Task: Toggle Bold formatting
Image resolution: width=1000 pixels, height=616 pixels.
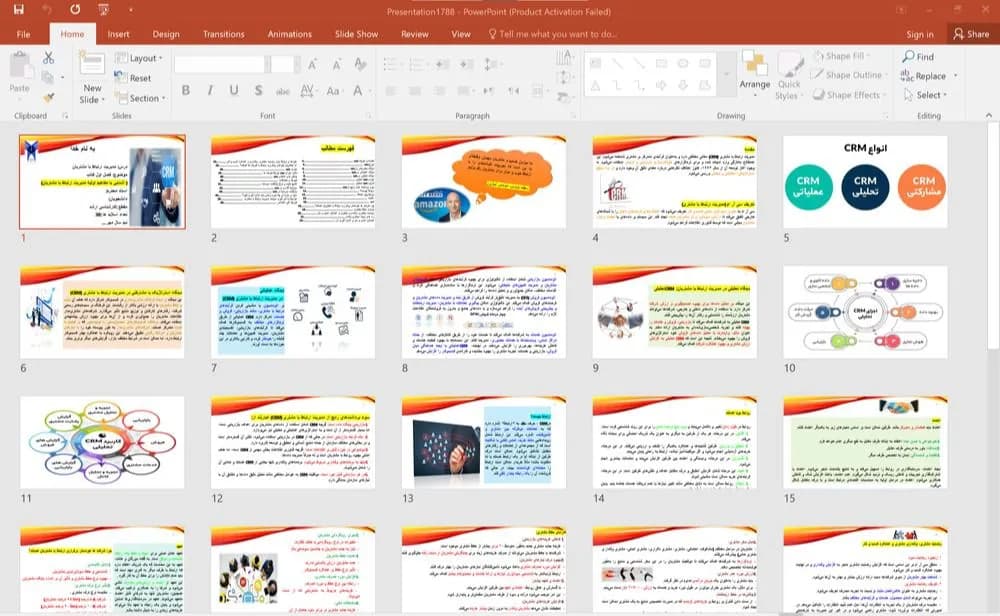Action: click(186, 91)
